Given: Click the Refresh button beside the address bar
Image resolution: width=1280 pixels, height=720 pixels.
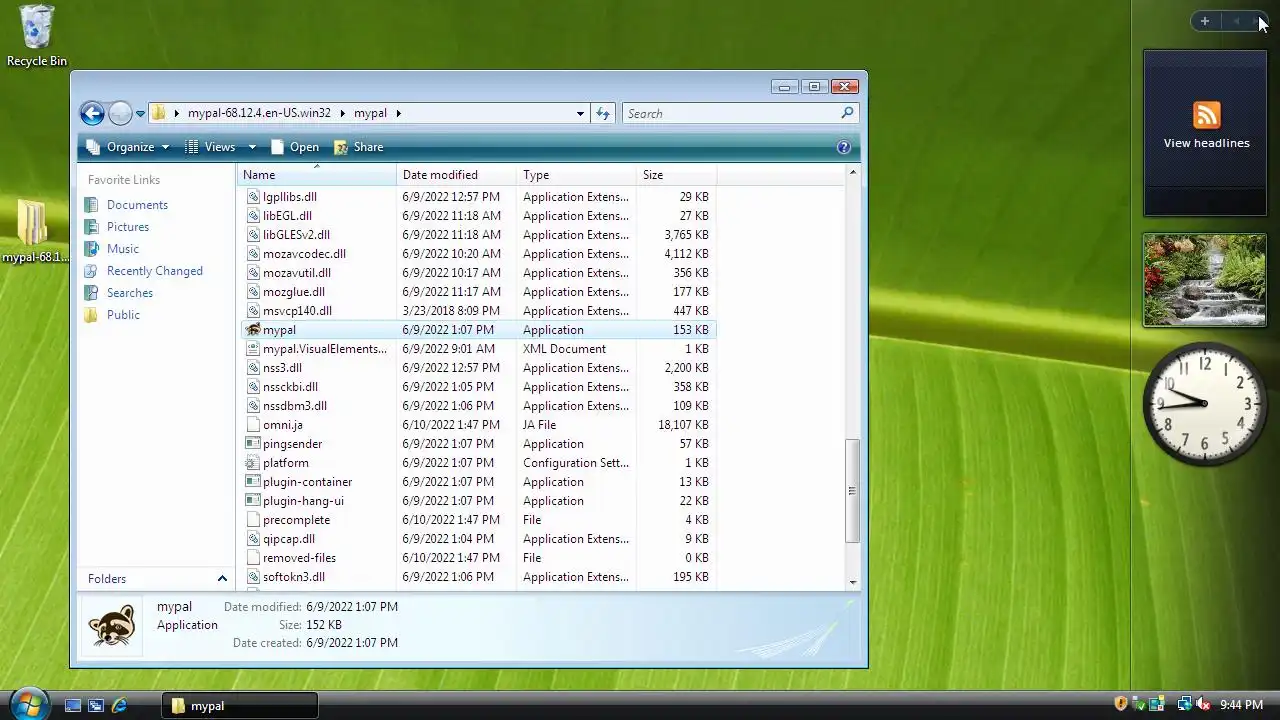Looking at the screenshot, I should 603,113.
